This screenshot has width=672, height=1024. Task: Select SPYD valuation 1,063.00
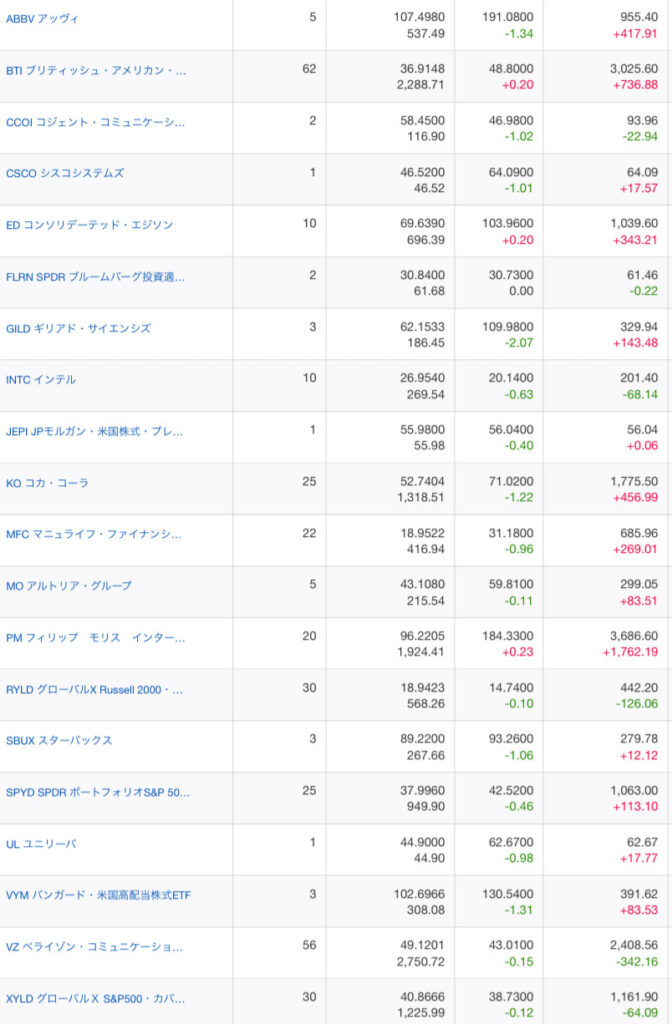pos(633,790)
